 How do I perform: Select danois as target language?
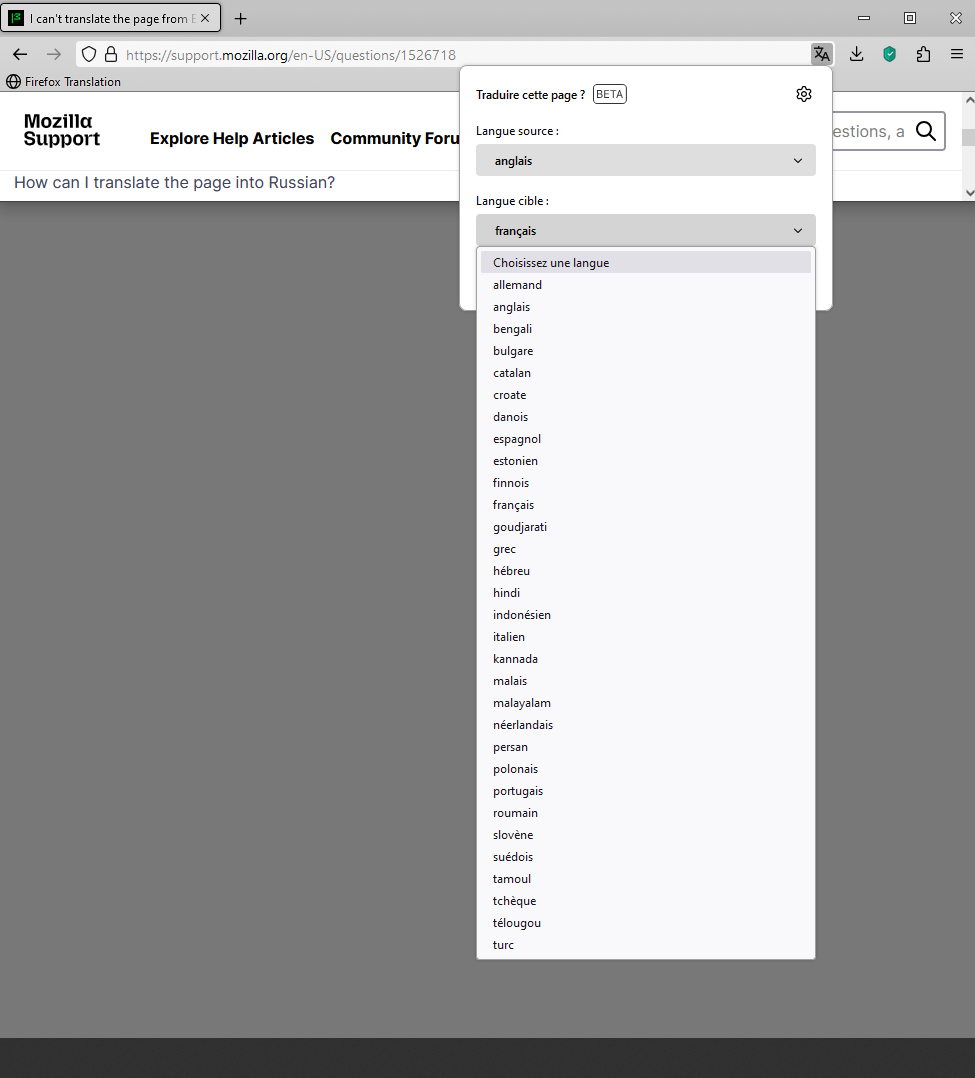tap(646, 417)
